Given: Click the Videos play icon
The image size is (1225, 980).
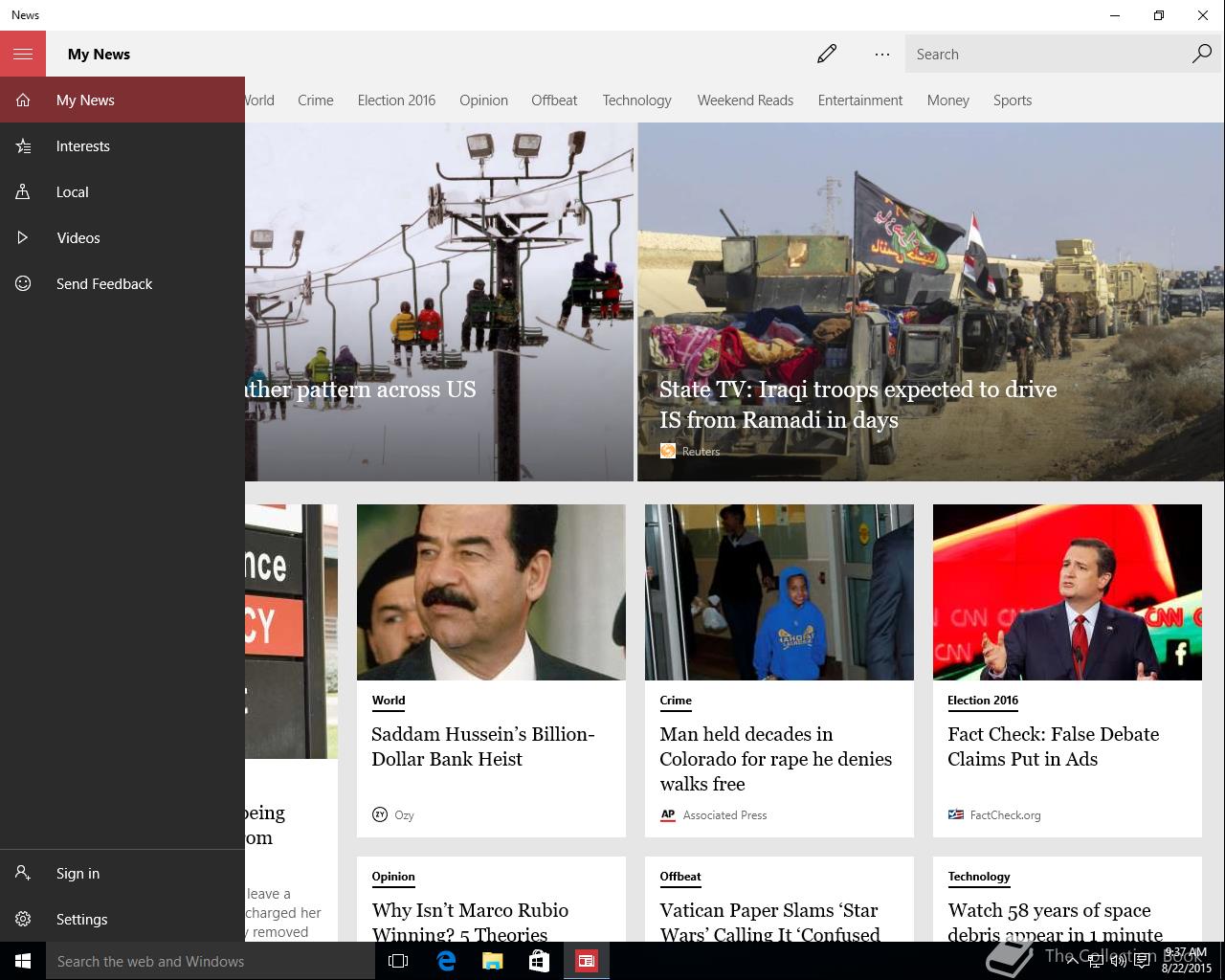Looking at the screenshot, I should pos(23,237).
